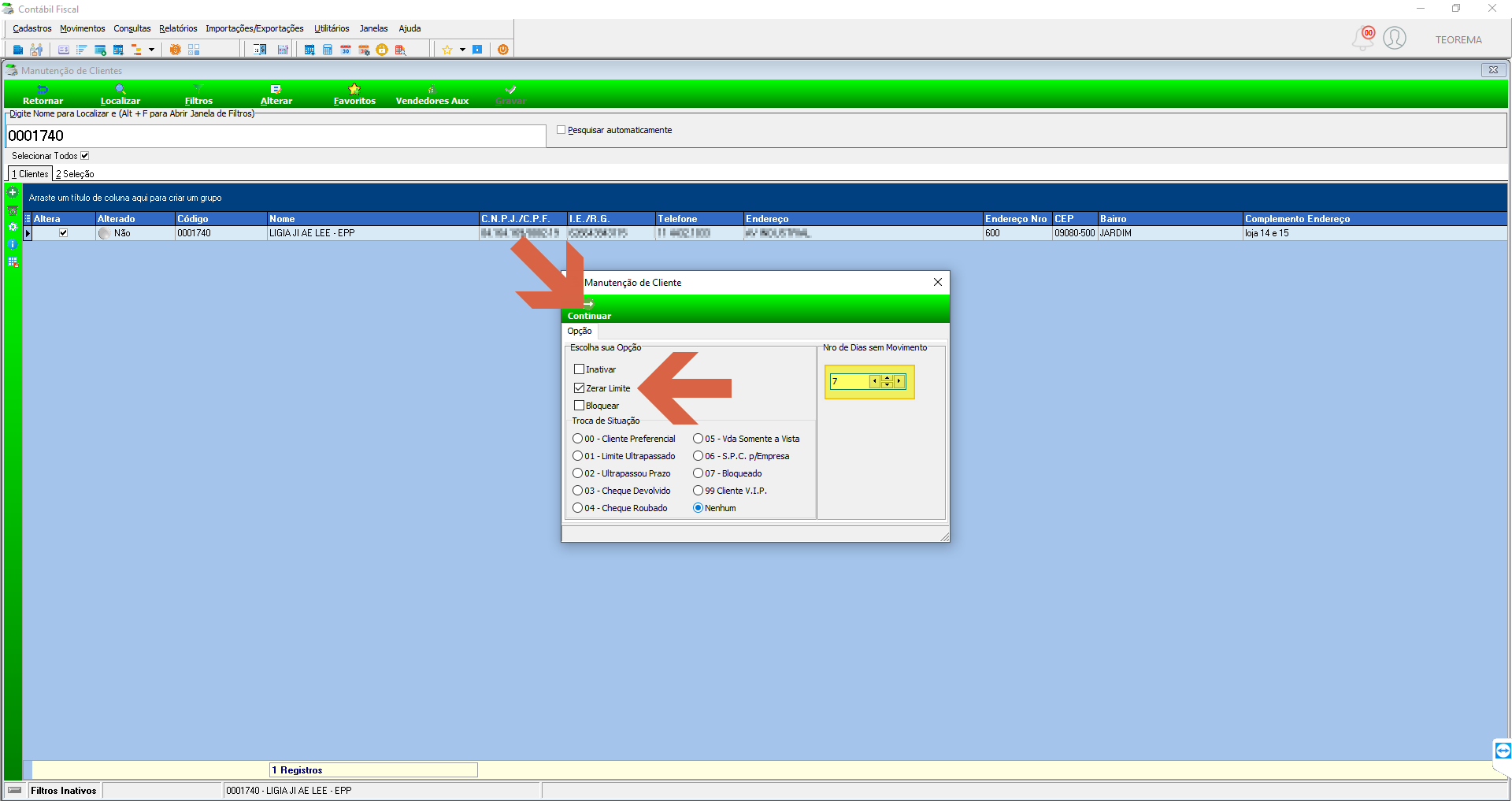The image size is (1512, 801).
Task: Increase days value with the spinner up arrow
Action: click(887, 378)
